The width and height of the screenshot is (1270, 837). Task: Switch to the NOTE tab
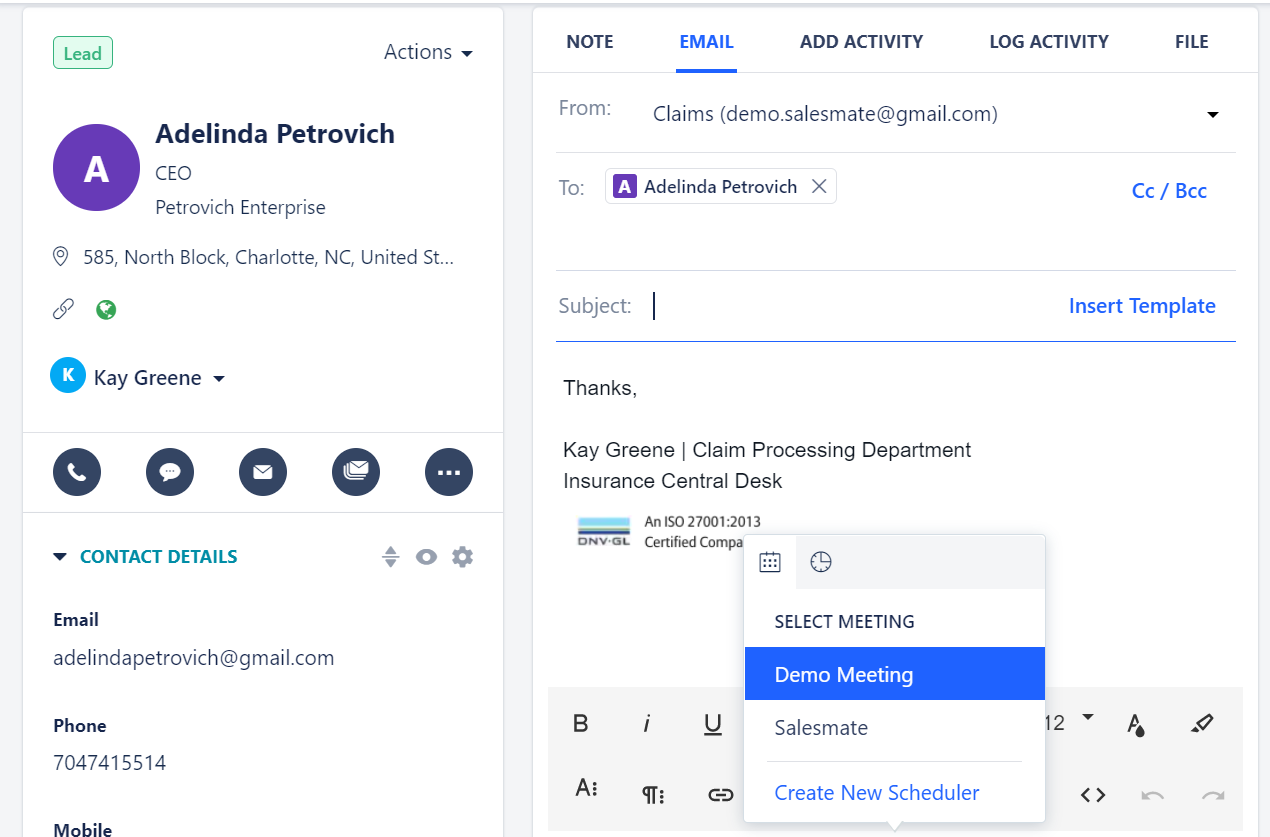pos(590,42)
